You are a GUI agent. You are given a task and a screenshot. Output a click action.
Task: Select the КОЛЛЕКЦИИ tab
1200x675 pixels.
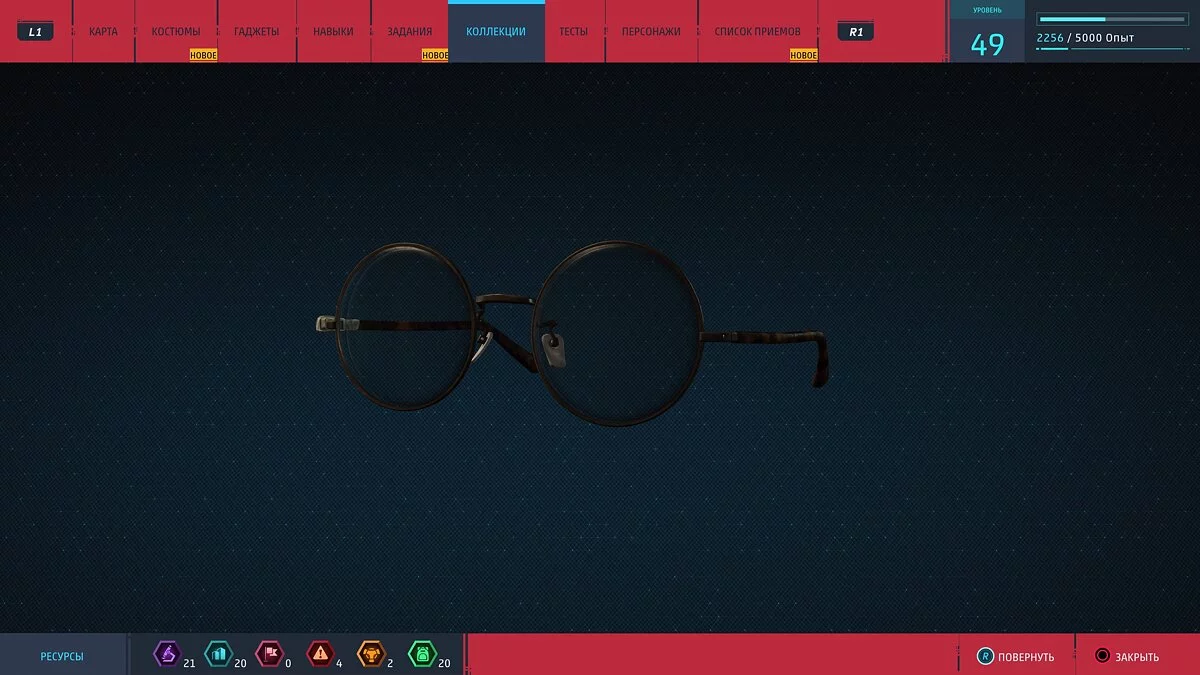click(496, 32)
